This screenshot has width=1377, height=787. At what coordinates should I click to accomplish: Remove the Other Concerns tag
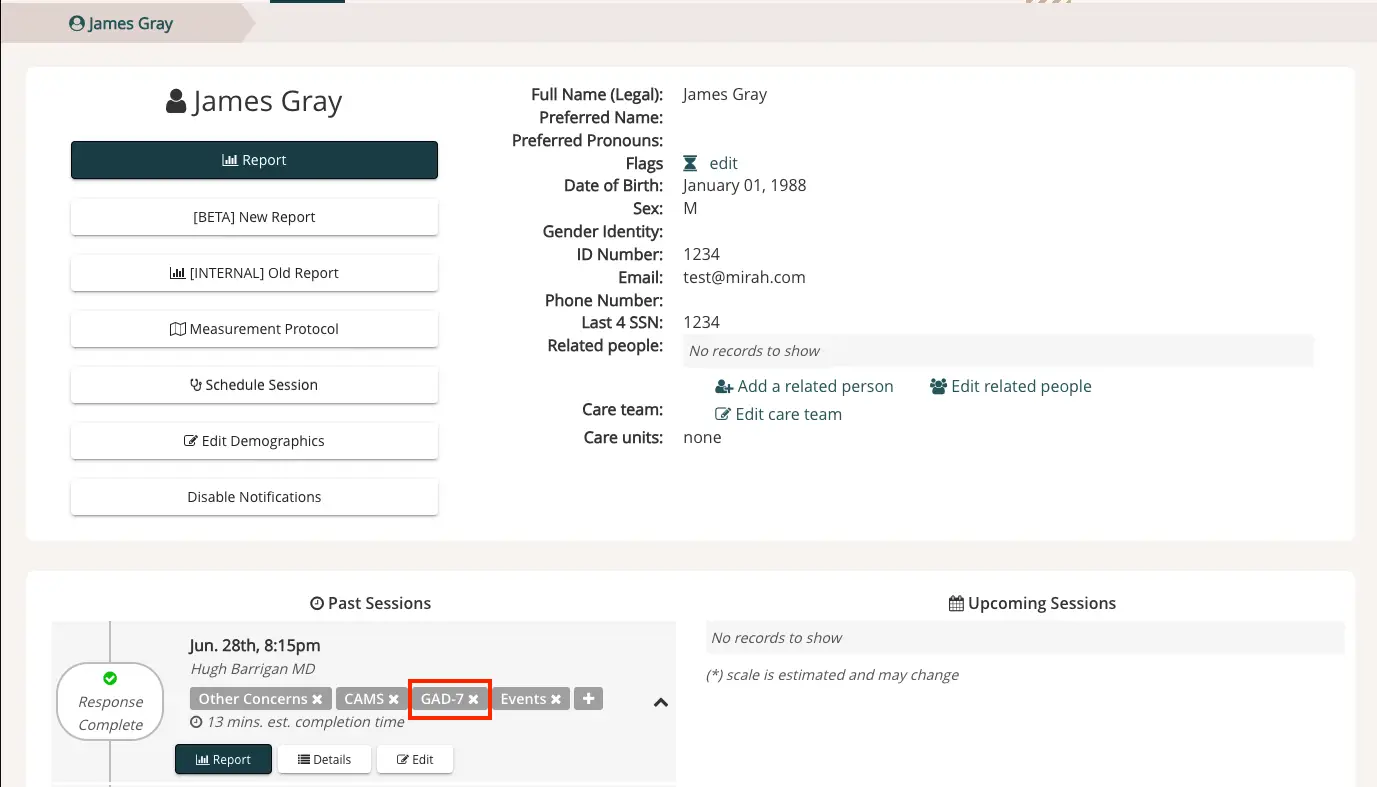(x=317, y=698)
